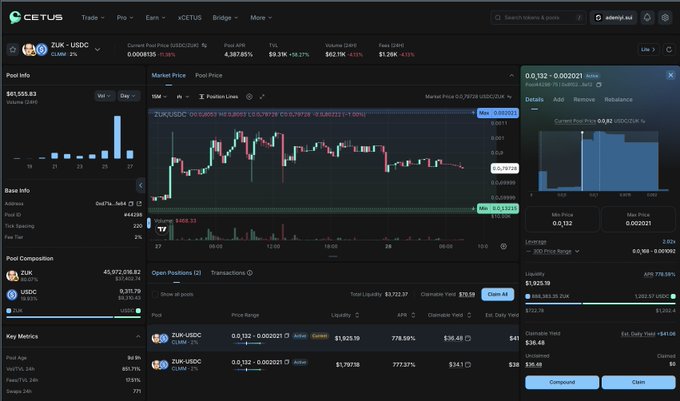Go to xCETUS page

pos(190,18)
